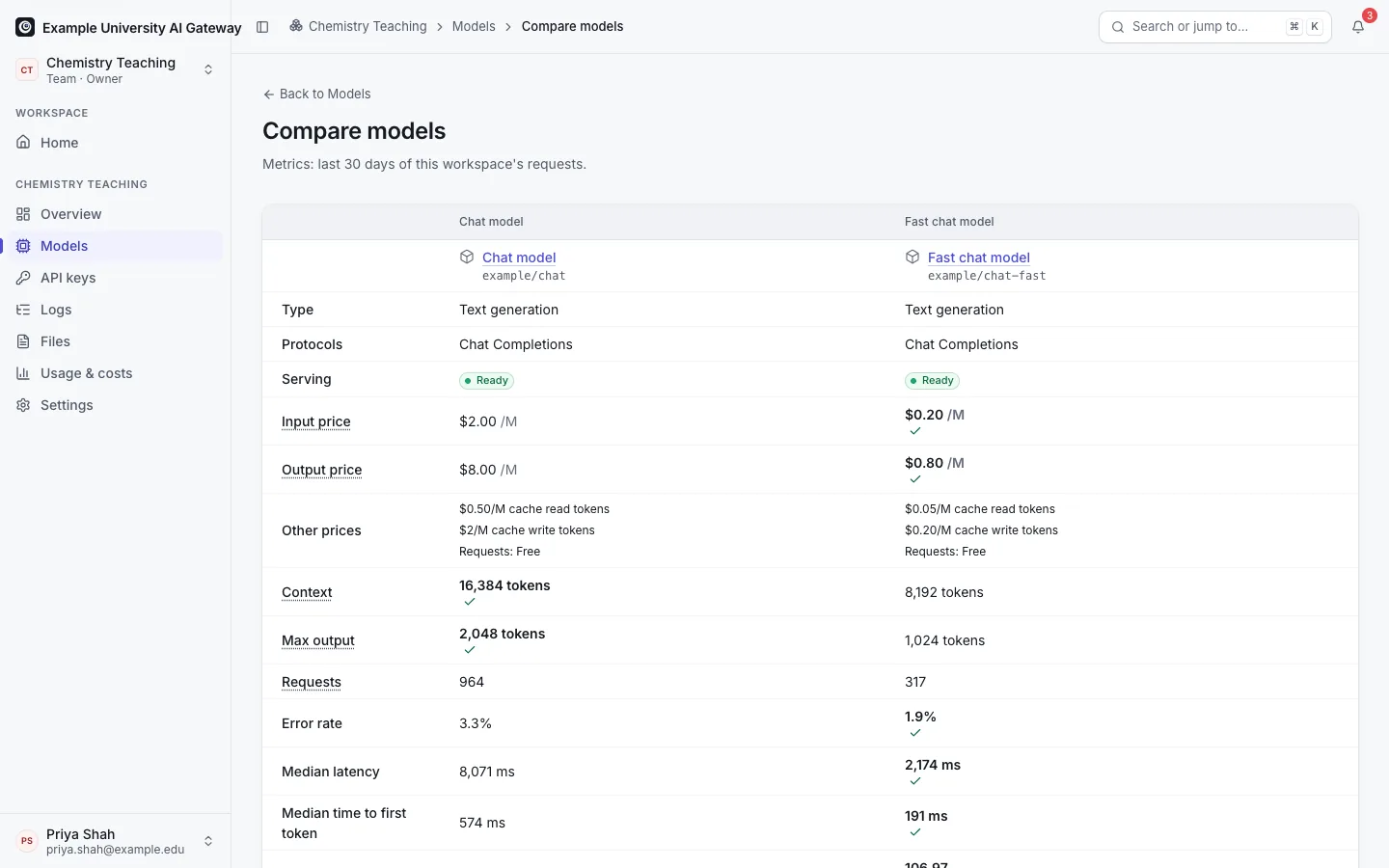Click the cube icon beside Chat model

[467, 257]
